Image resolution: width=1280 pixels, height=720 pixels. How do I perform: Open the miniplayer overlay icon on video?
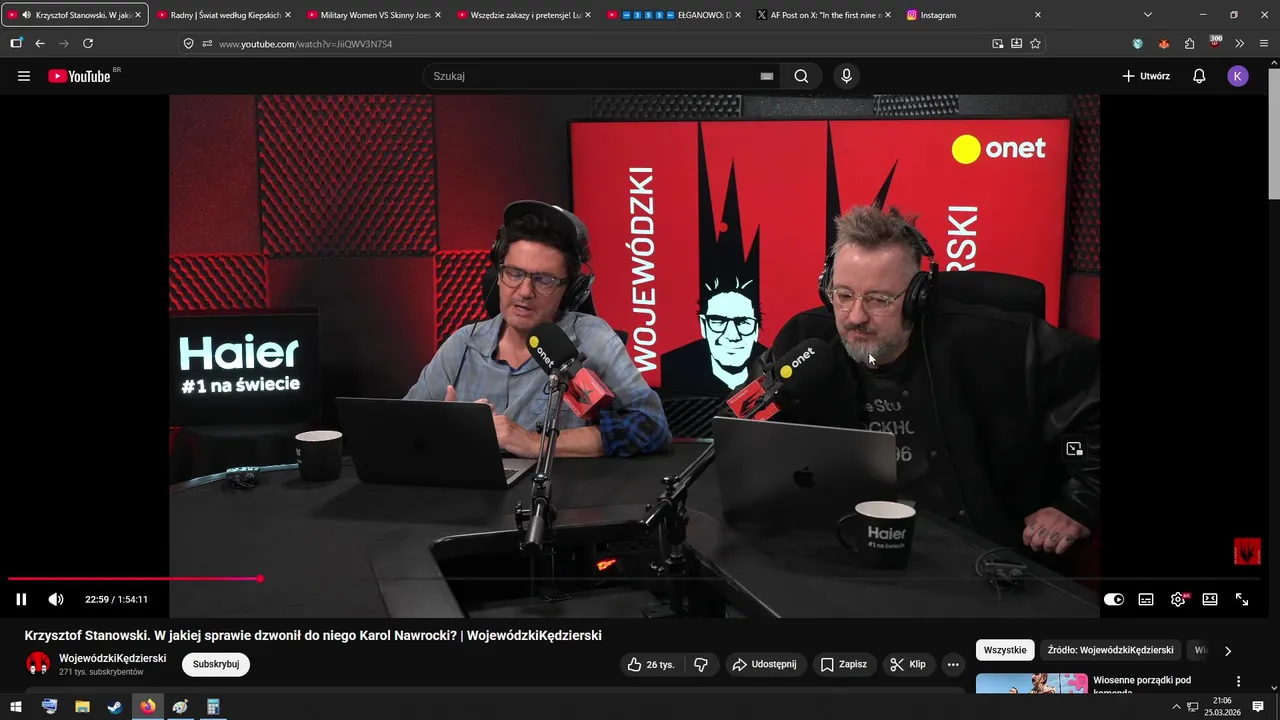(1074, 449)
